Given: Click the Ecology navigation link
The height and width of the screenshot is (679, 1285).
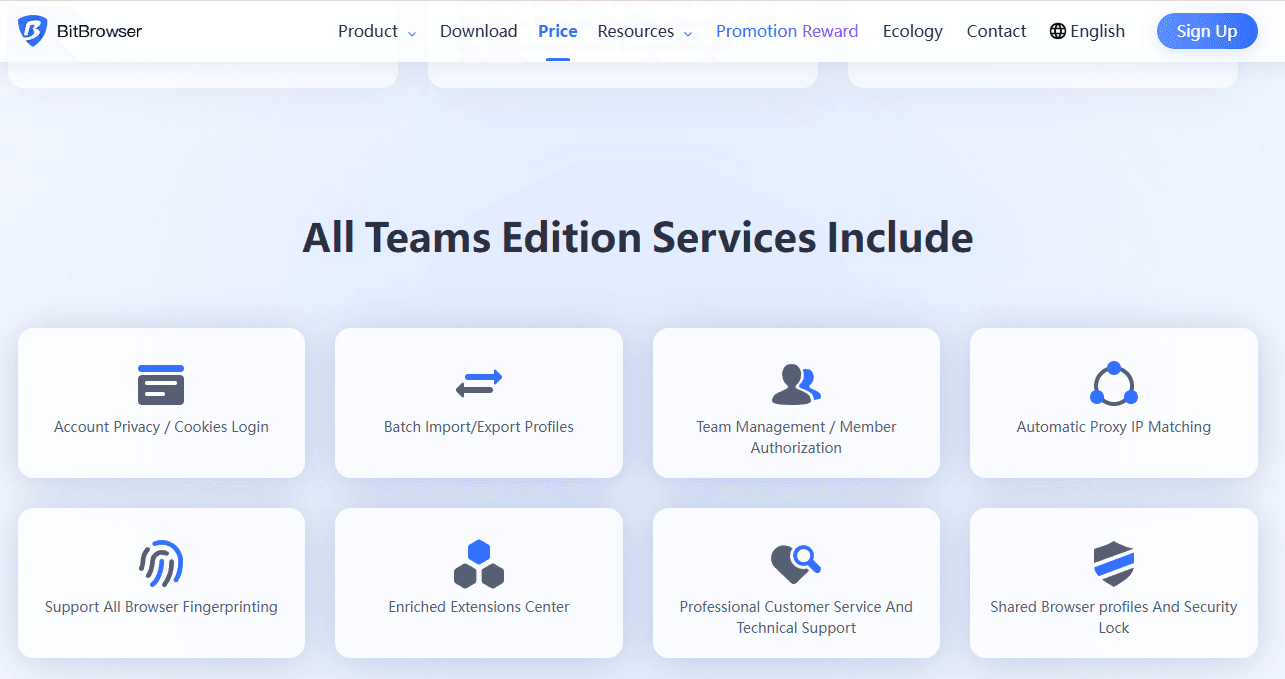Looking at the screenshot, I should pyautogui.click(x=911, y=31).
